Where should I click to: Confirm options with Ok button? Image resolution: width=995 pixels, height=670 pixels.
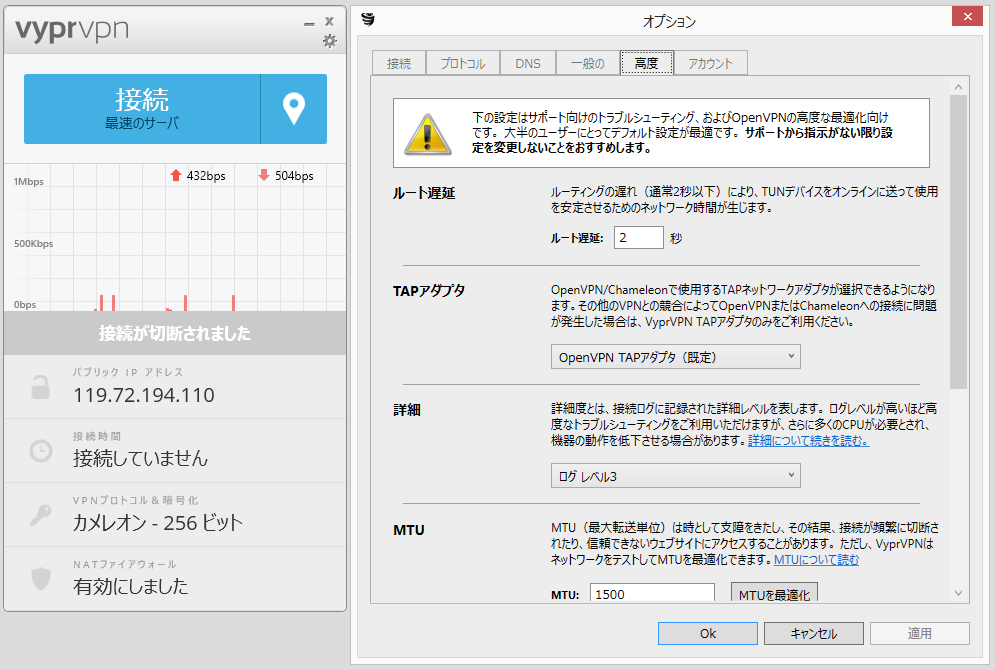pos(708,633)
